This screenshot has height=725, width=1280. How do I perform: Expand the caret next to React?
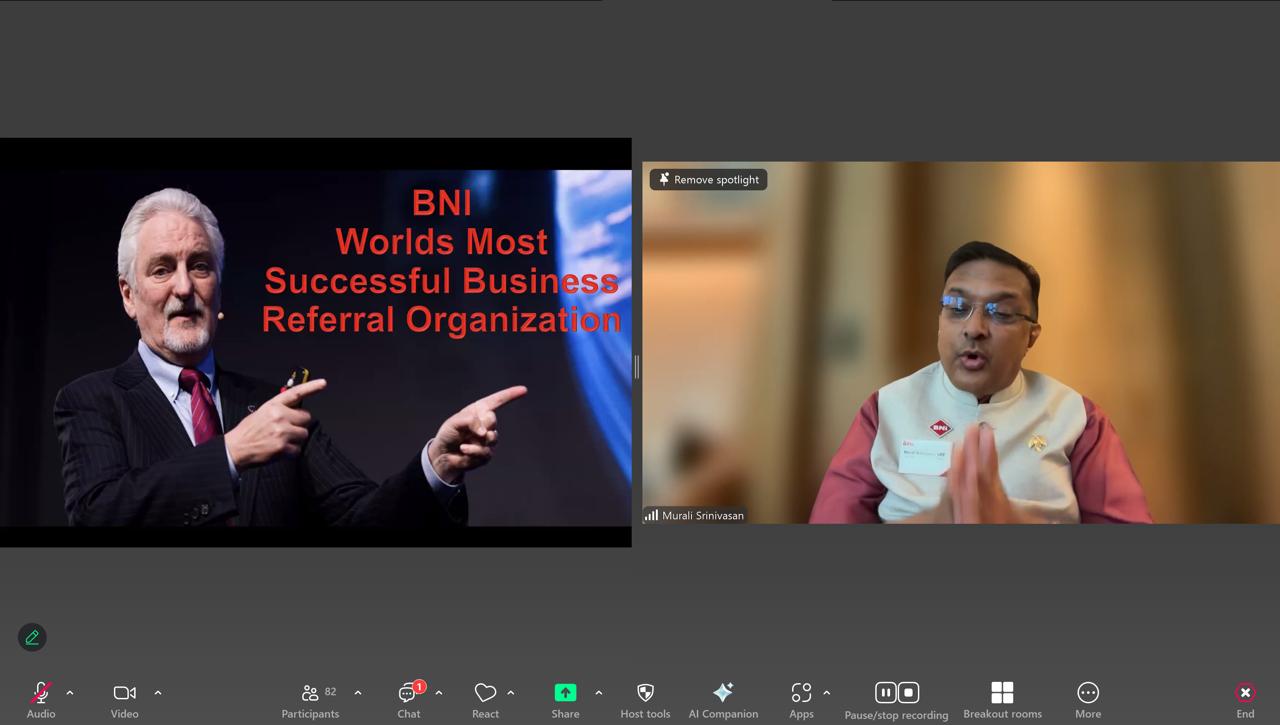[511, 693]
